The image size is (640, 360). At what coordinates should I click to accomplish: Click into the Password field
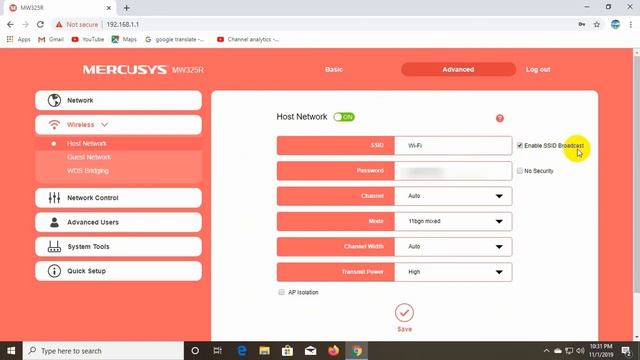point(453,171)
